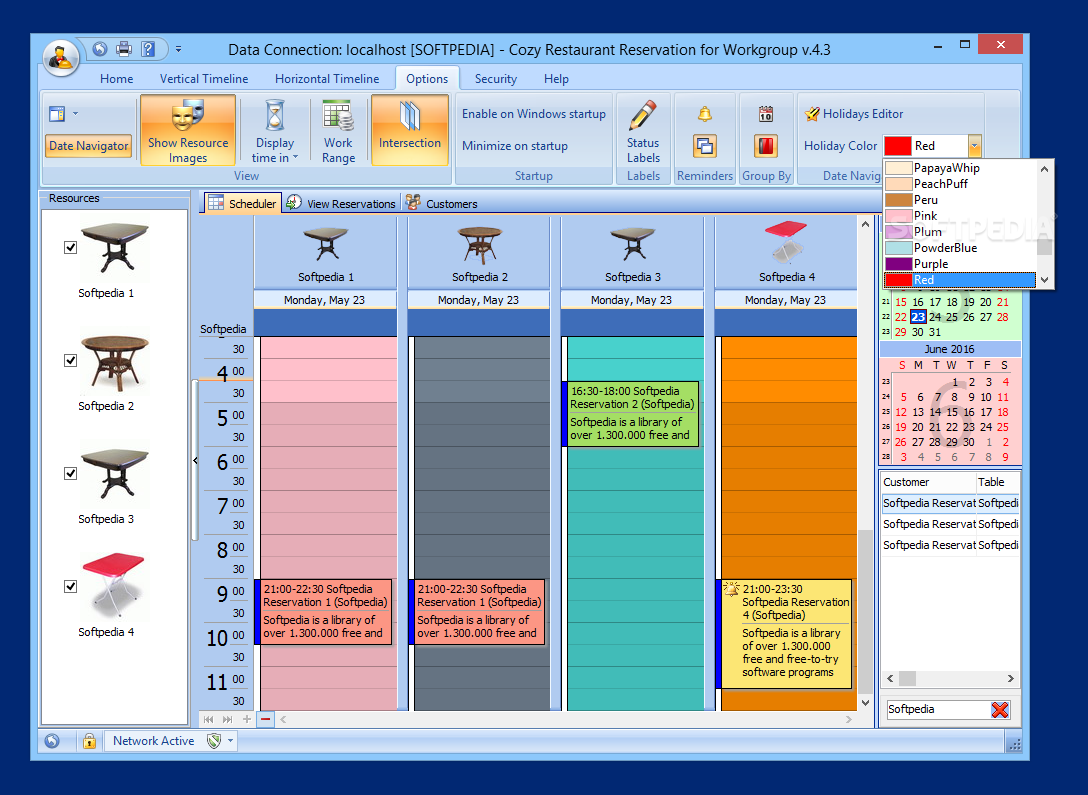Click the bell reminders icon
This screenshot has width=1088, height=795.
coord(704,114)
